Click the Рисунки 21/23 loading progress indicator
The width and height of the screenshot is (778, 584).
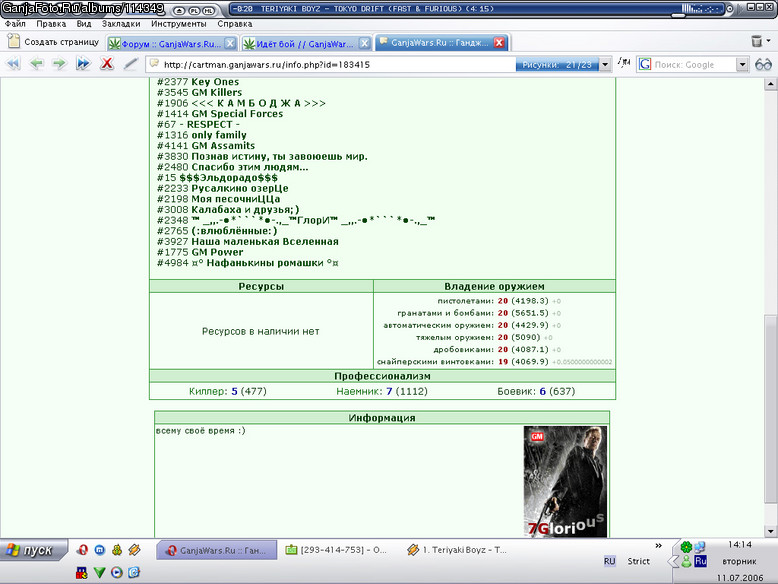(x=557, y=65)
